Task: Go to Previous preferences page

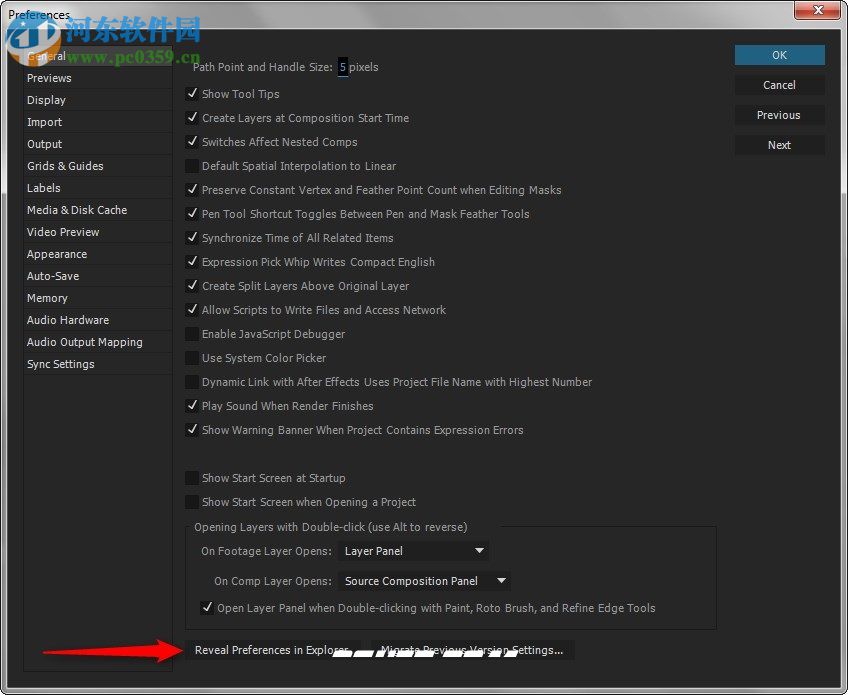Action: 779,115
